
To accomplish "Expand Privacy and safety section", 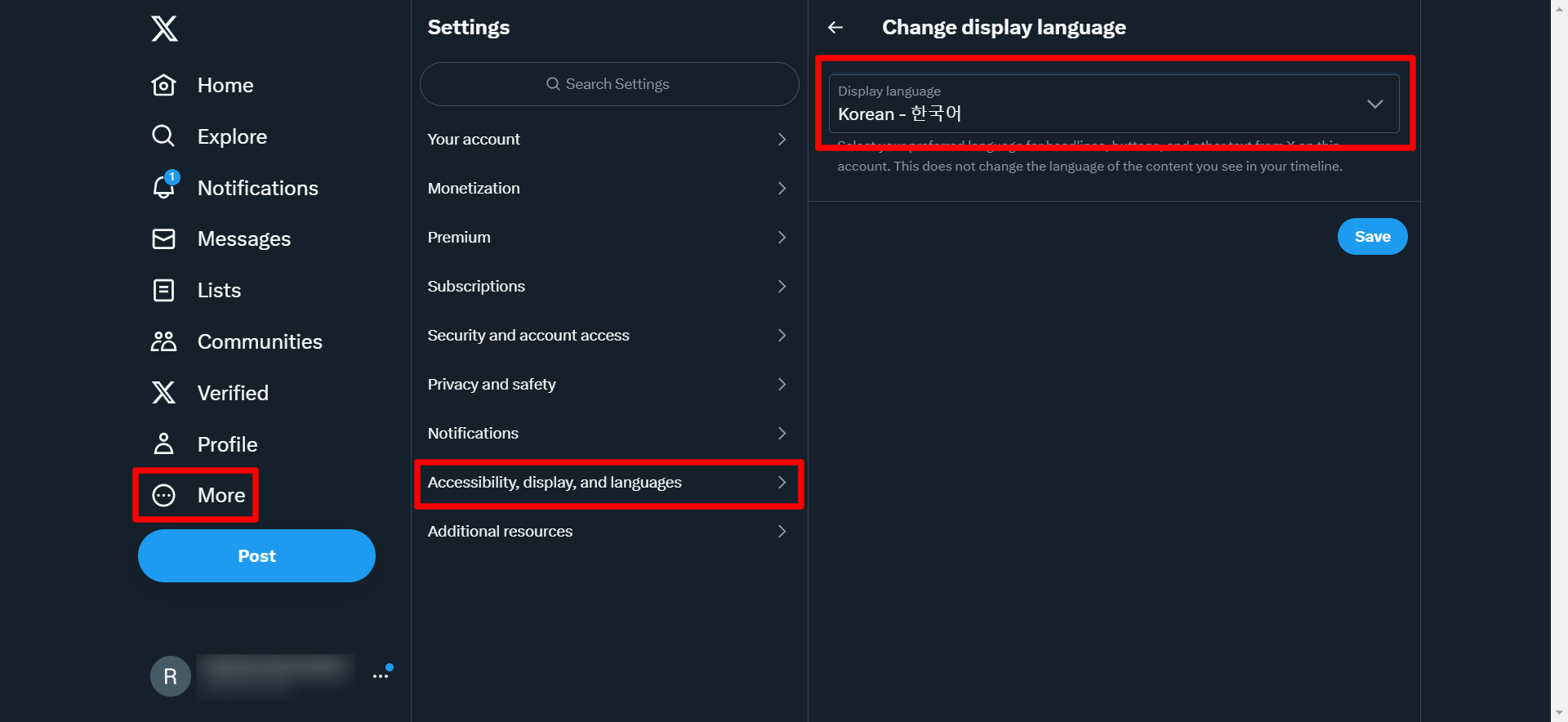I will click(608, 385).
